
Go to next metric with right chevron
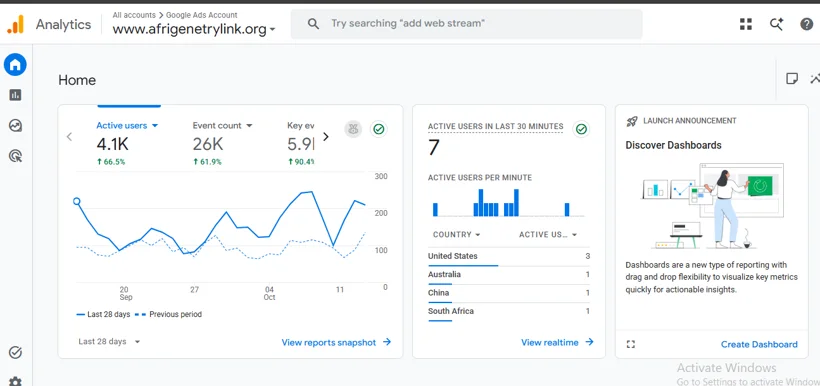326,137
